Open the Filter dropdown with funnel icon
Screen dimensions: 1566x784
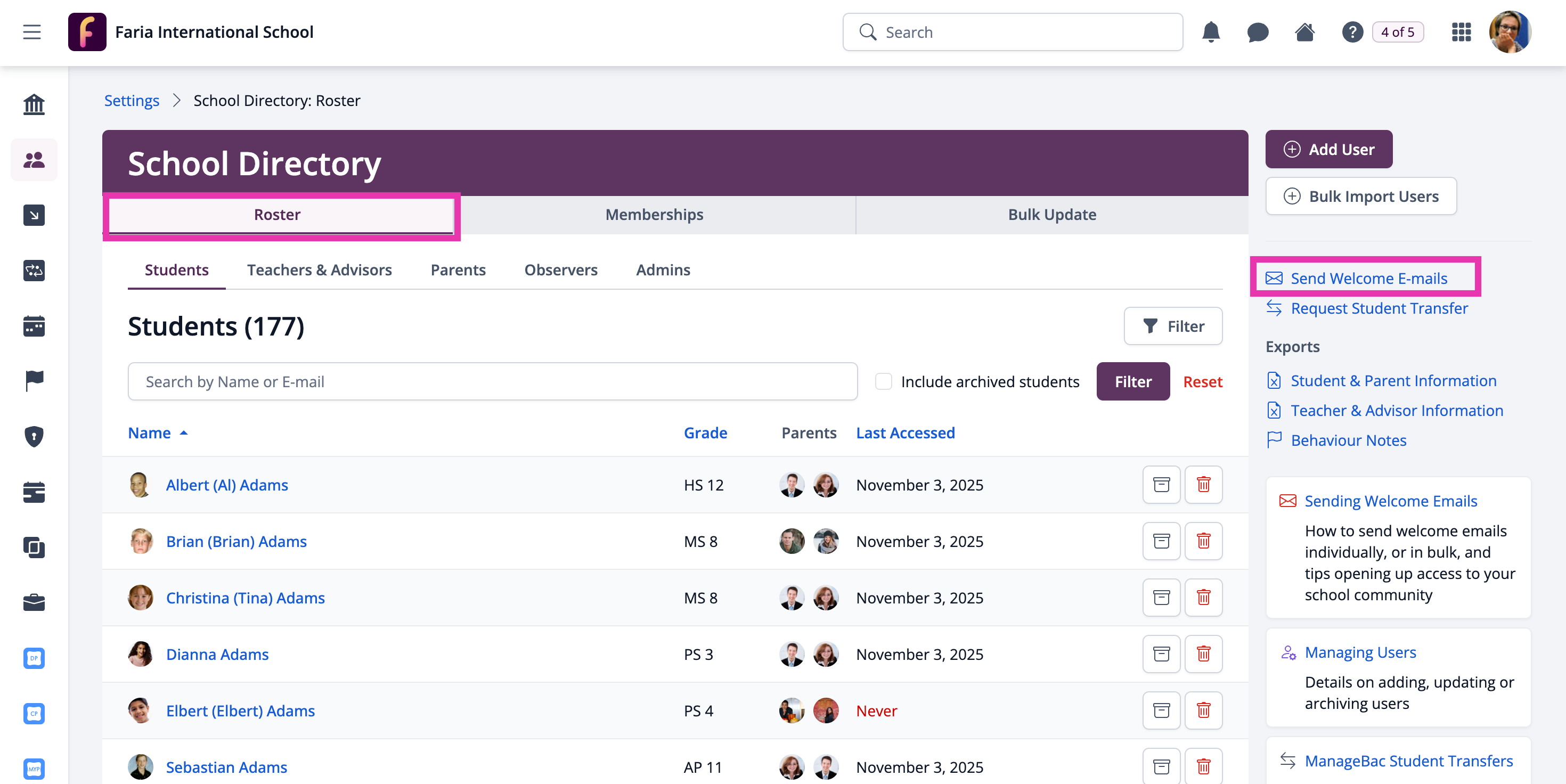[x=1173, y=326]
